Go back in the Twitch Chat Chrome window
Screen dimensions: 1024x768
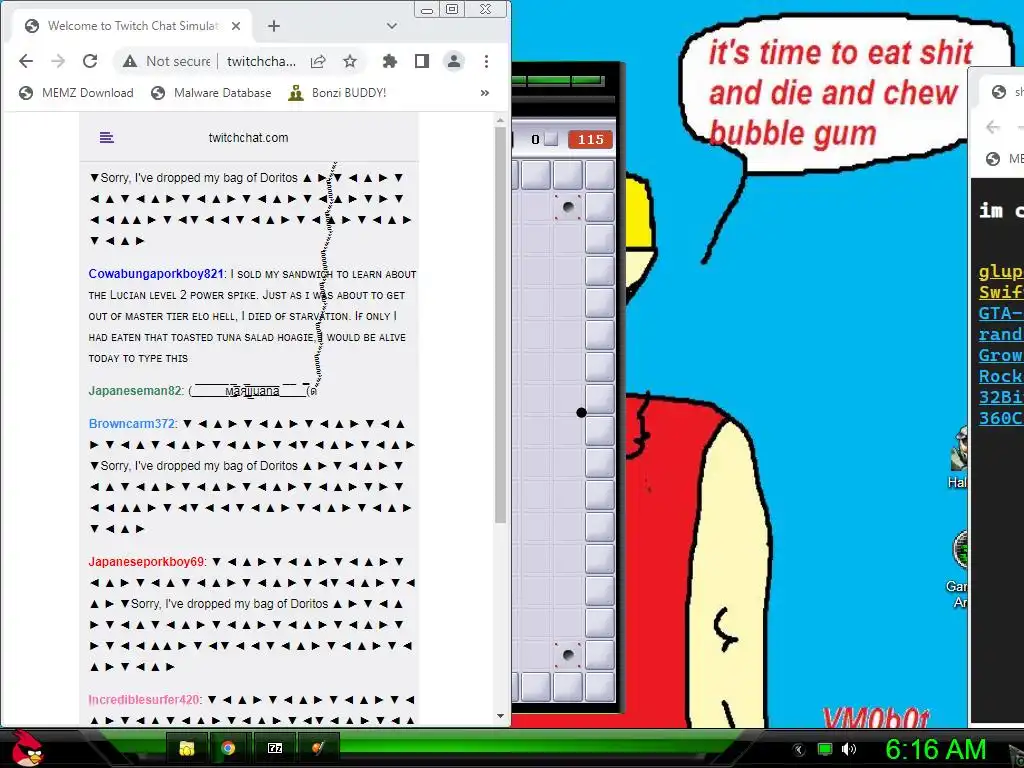[x=26, y=61]
